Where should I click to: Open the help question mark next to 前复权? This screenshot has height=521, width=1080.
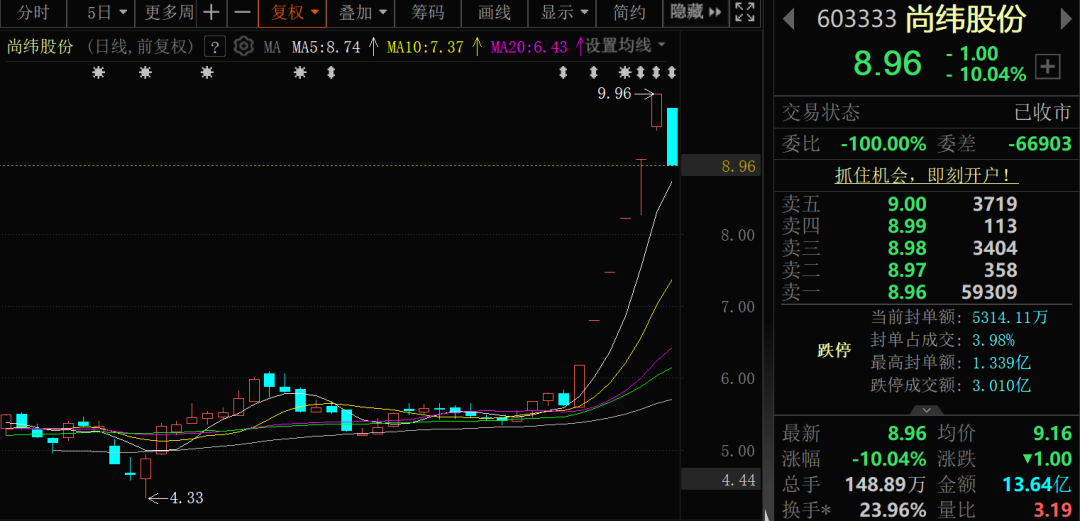coord(216,47)
